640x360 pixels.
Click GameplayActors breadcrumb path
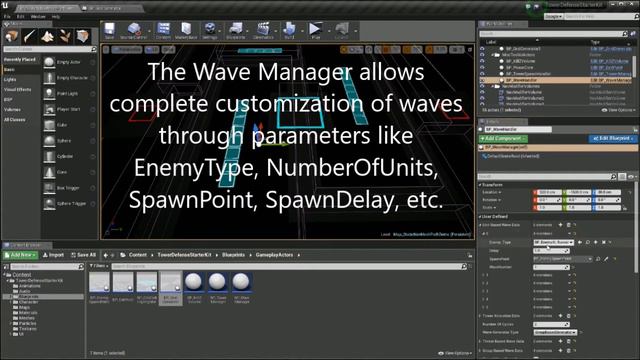(x=274, y=255)
